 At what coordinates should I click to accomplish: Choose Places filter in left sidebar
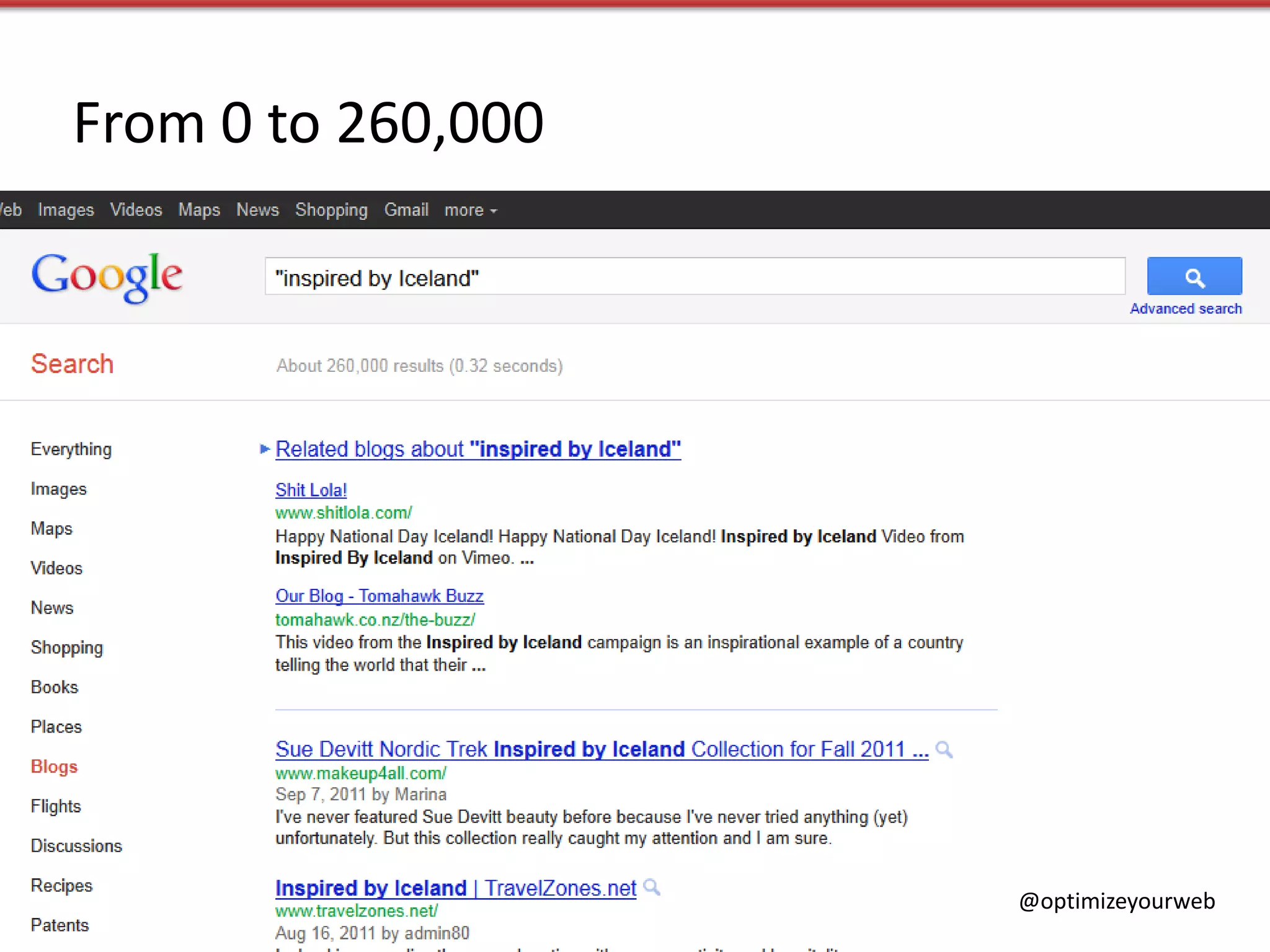(x=56, y=727)
